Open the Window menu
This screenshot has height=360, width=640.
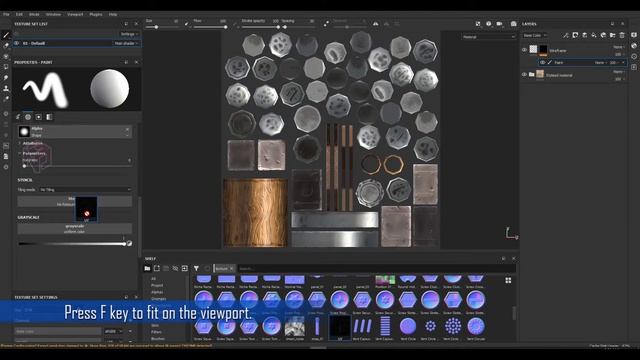pyautogui.click(x=53, y=14)
